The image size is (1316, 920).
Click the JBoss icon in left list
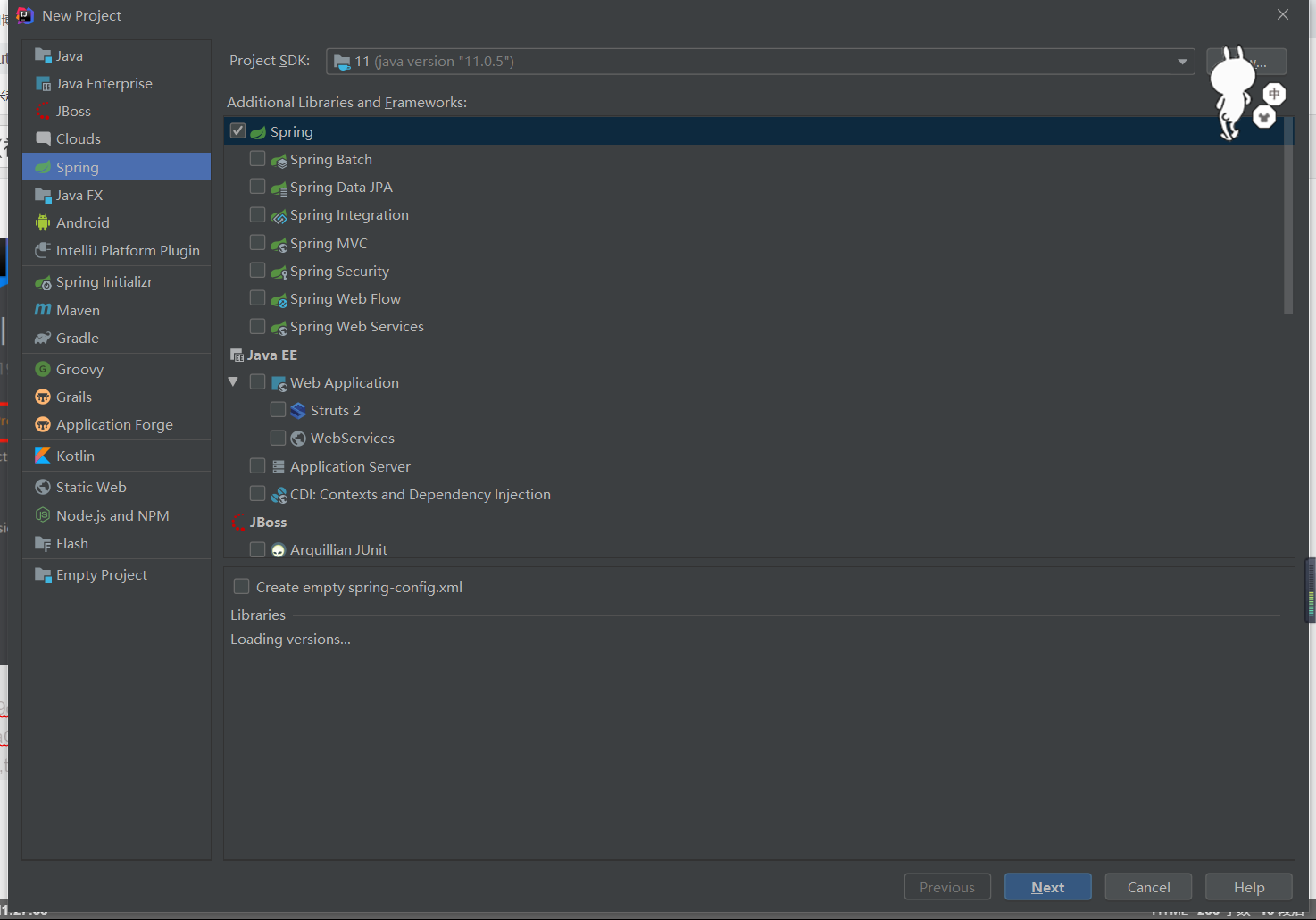click(43, 111)
